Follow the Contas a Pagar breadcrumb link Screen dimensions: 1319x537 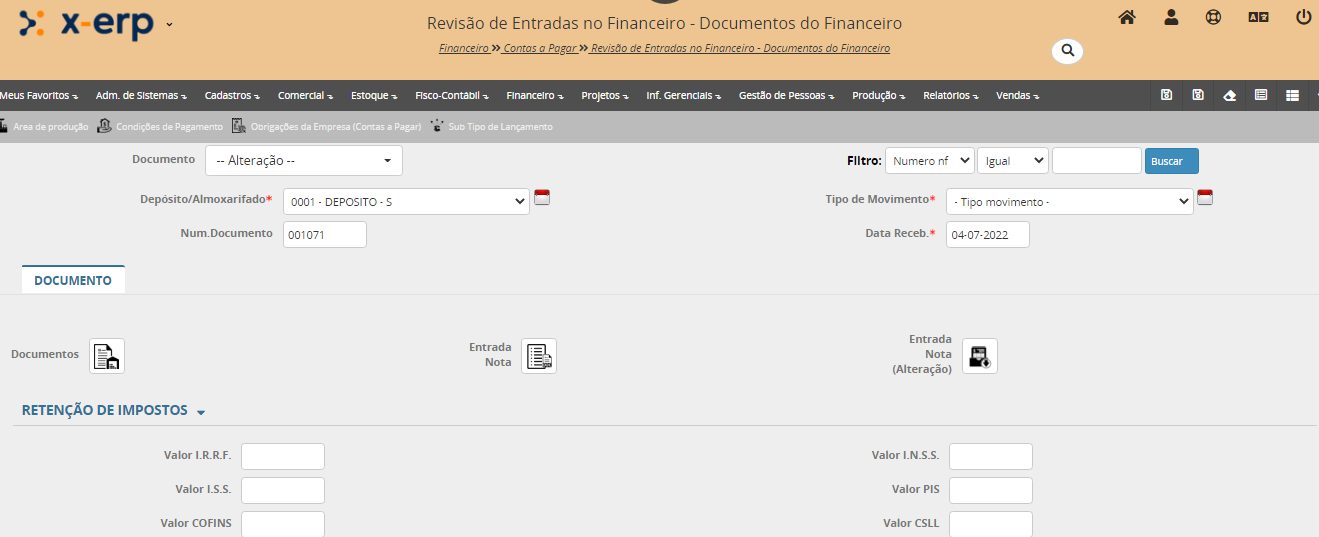click(x=539, y=48)
